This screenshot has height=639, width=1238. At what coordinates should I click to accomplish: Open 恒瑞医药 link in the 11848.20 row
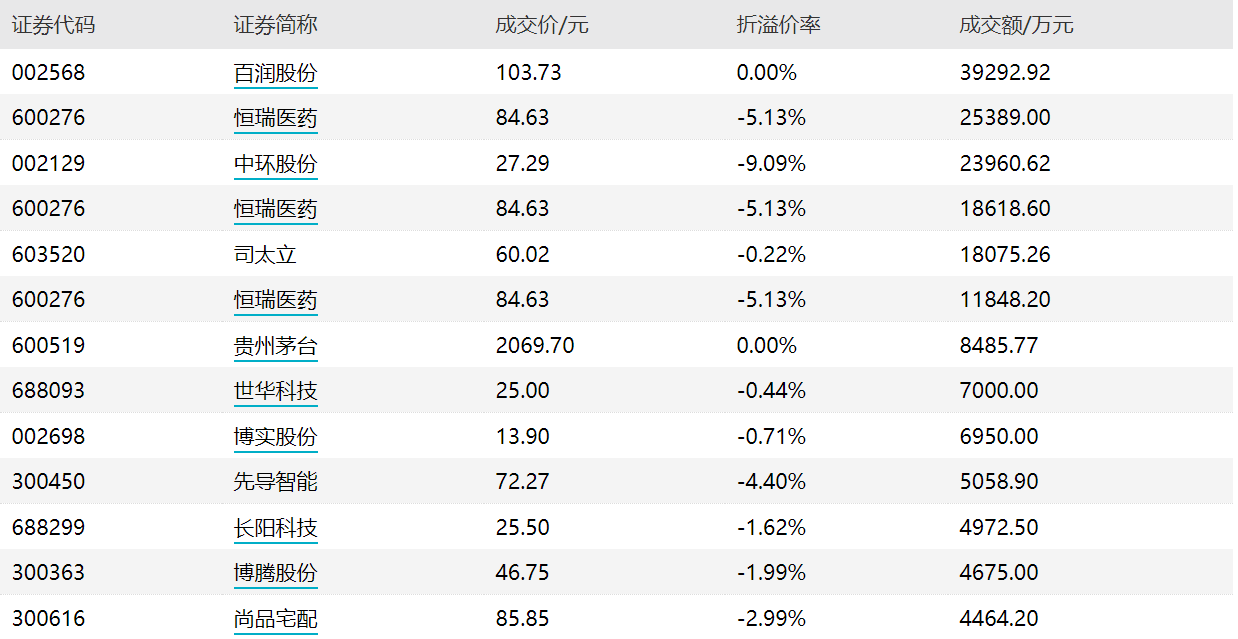[275, 300]
